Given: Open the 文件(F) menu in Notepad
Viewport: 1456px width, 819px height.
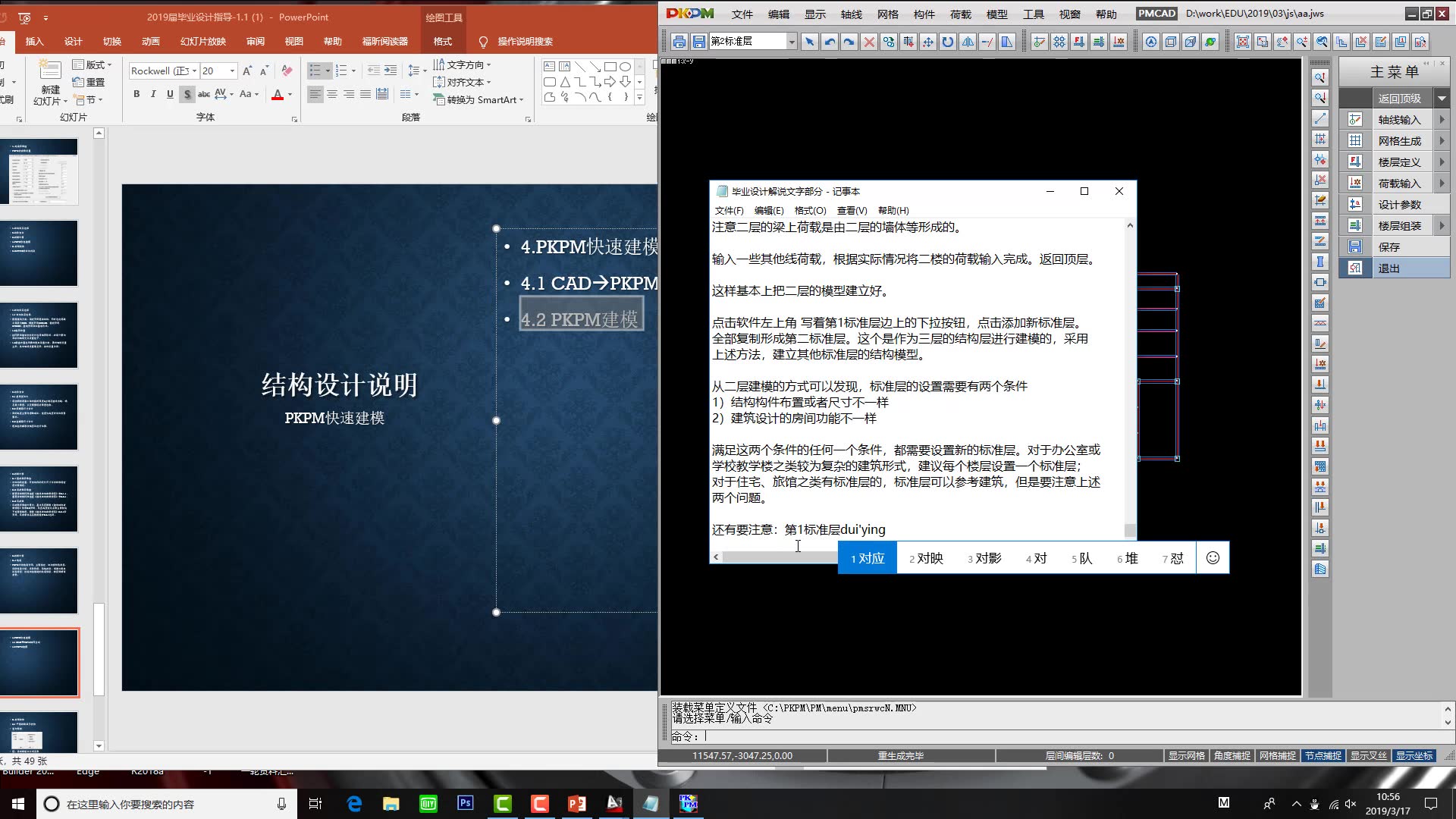Looking at the screenshot, I should (729, 211).
